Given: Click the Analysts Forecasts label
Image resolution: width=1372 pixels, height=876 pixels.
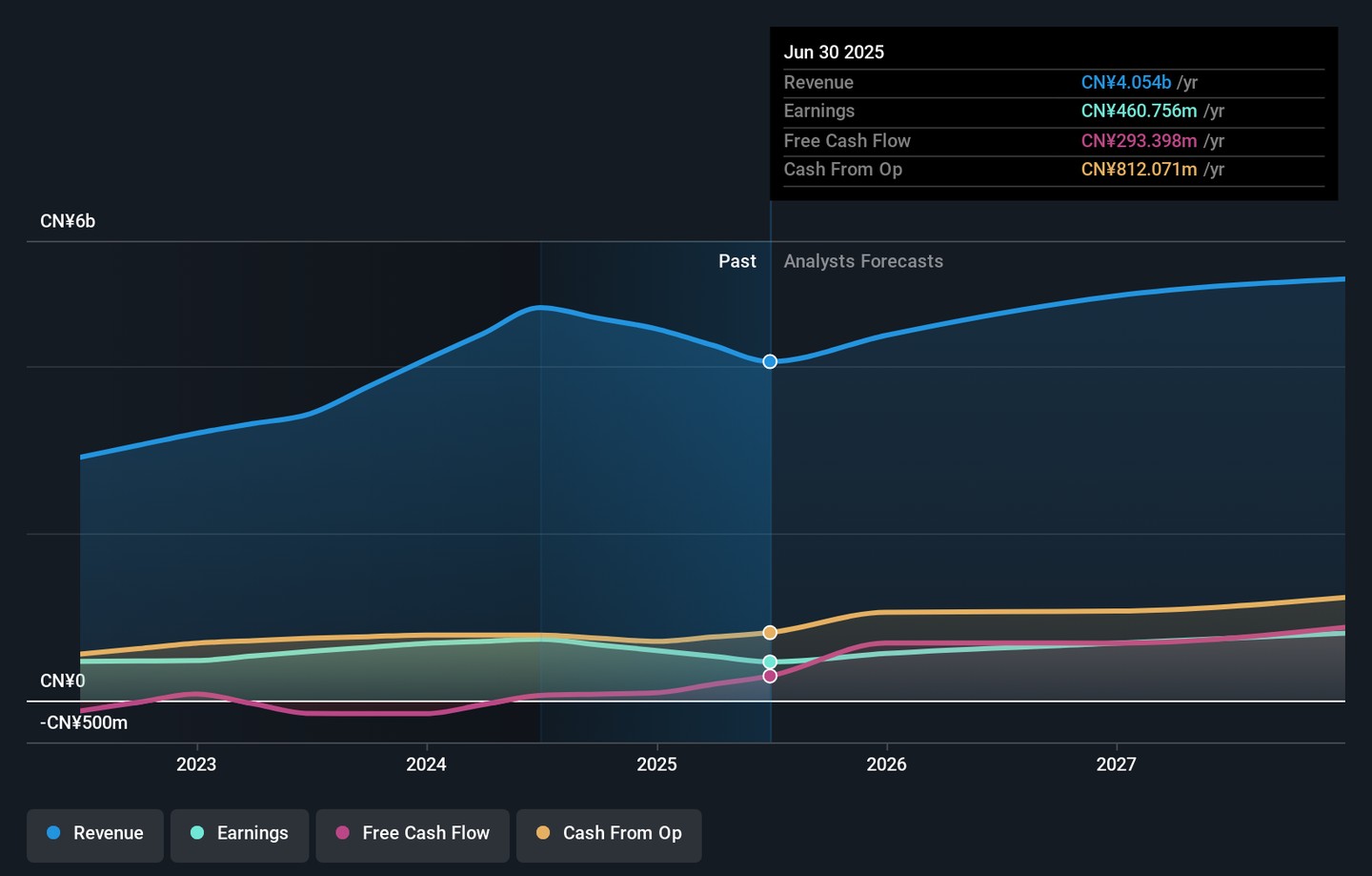Looking at the screenshot, I should (863, 261).
